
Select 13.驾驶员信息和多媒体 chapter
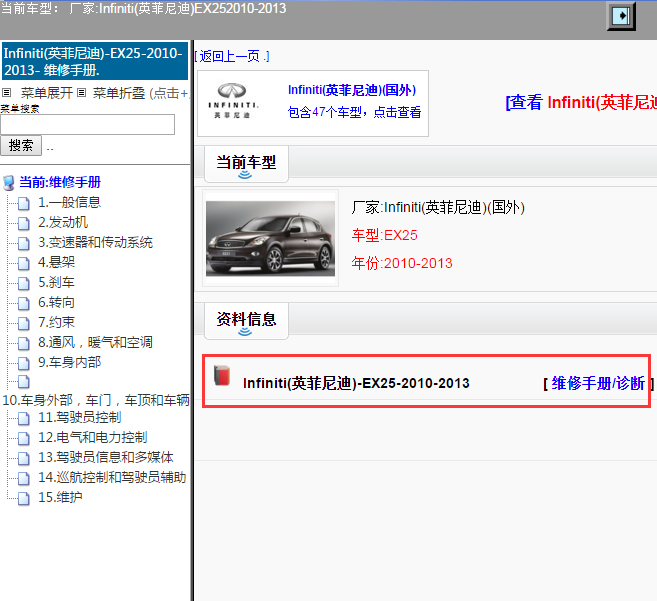(x=106, y=457)
